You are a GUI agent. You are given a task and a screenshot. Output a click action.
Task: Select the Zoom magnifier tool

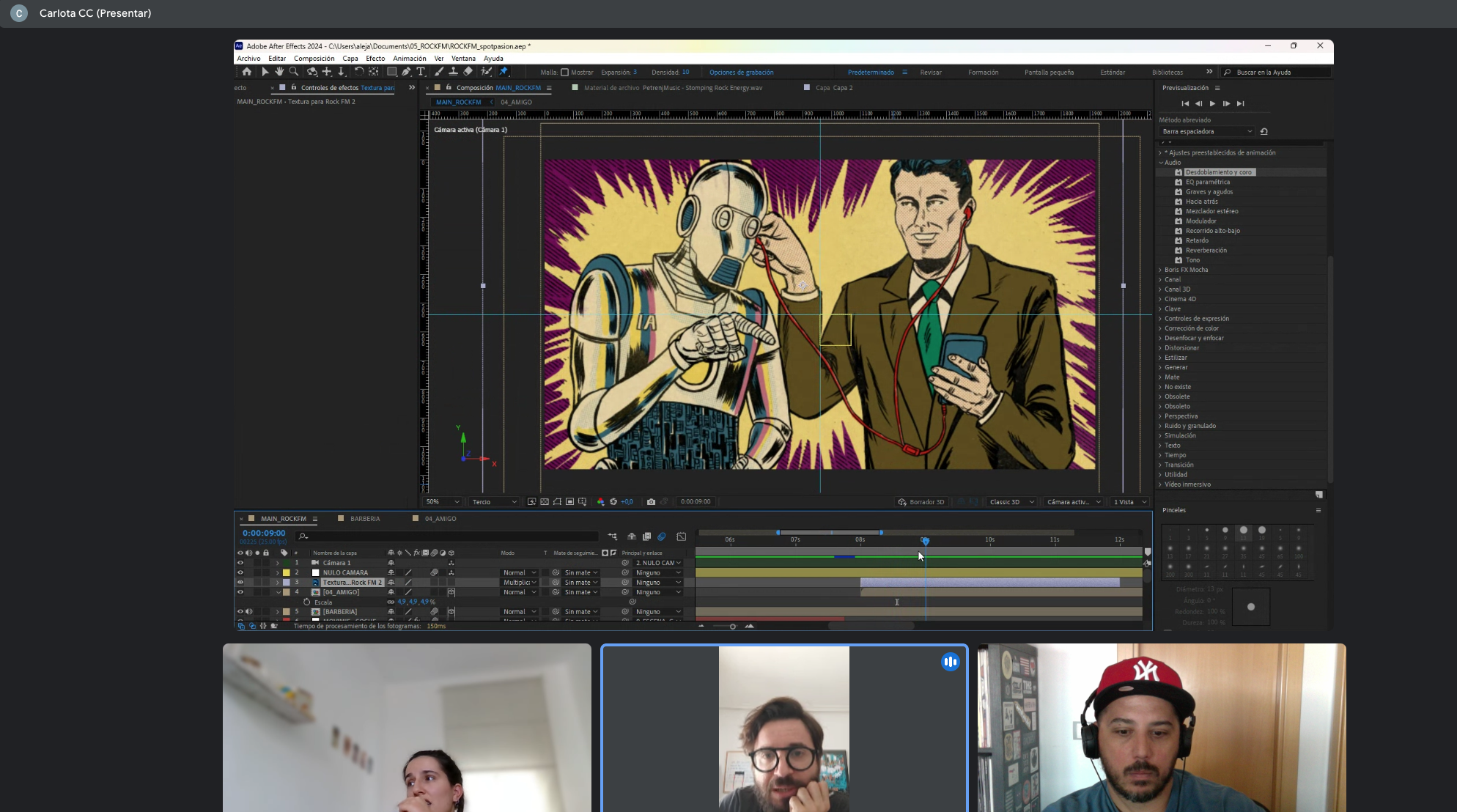point(294,72)
